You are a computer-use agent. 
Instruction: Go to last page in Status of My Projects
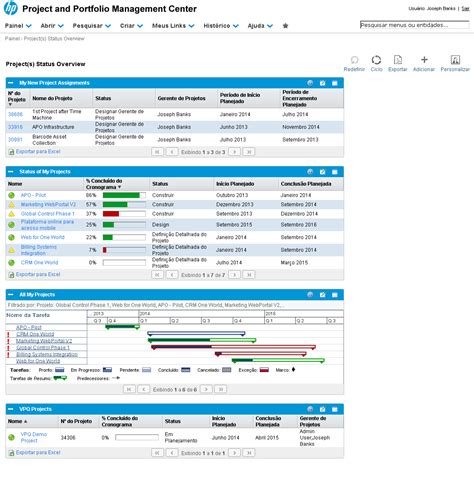tap(249, 275)
